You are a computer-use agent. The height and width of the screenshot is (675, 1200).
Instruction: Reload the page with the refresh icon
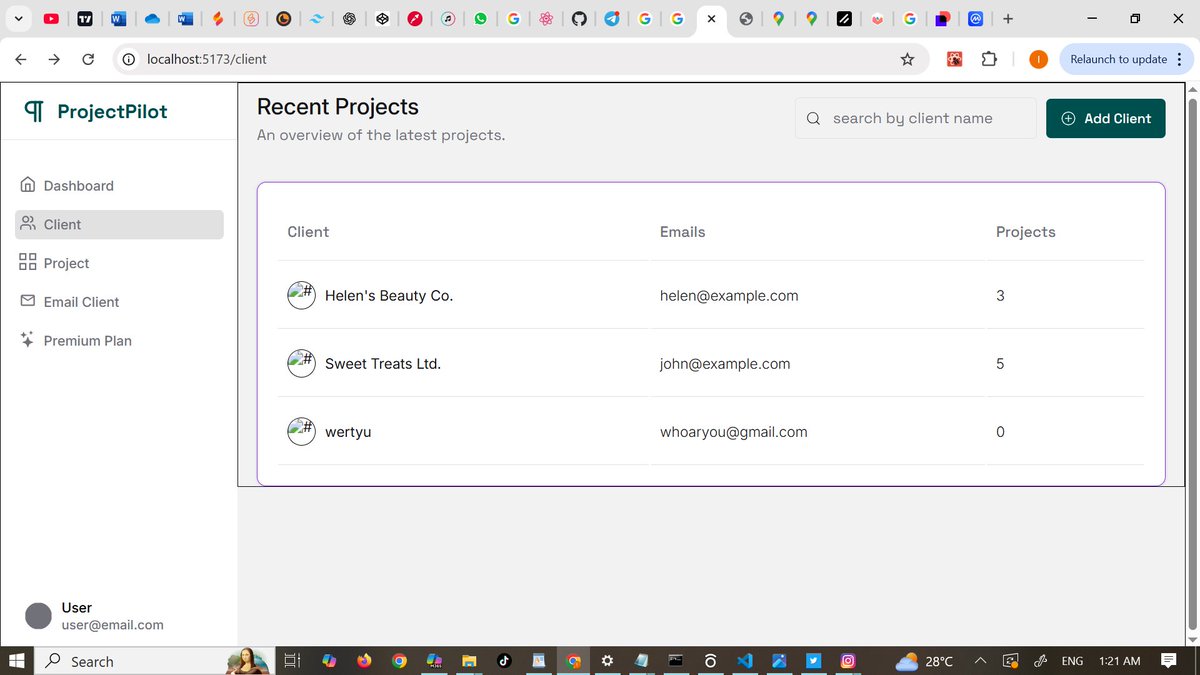pos(88,59)
